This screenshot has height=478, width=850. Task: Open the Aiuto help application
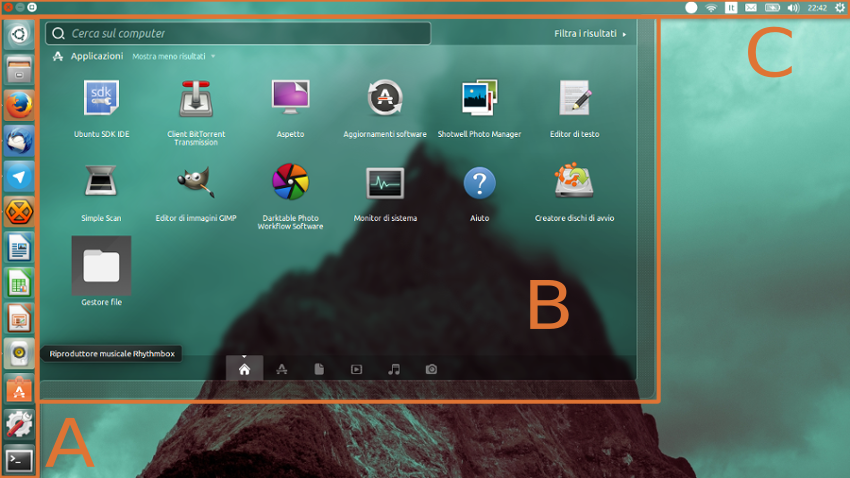480,182
